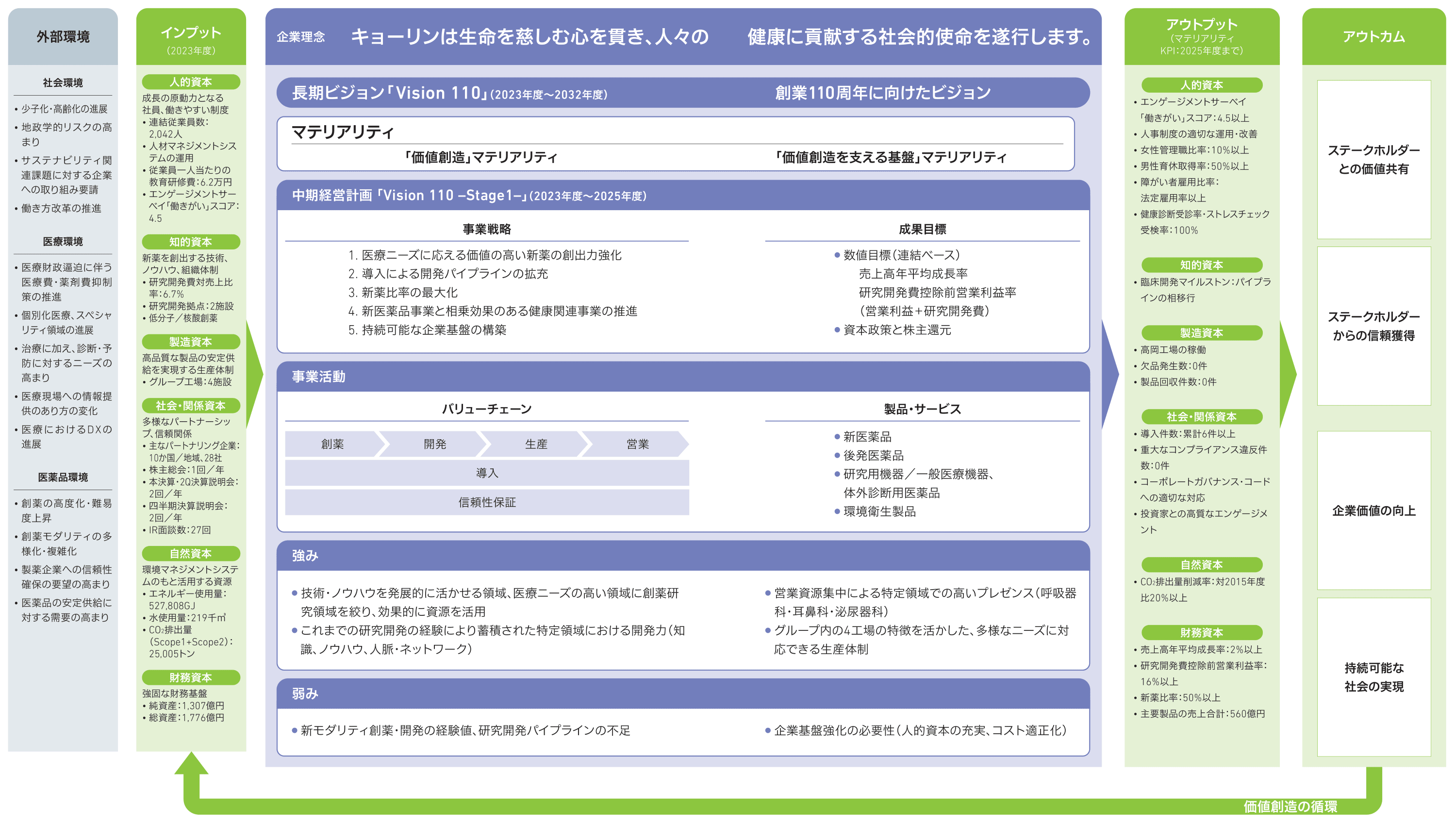Click 新医薬品 product bullet

[x=862, y=437]
